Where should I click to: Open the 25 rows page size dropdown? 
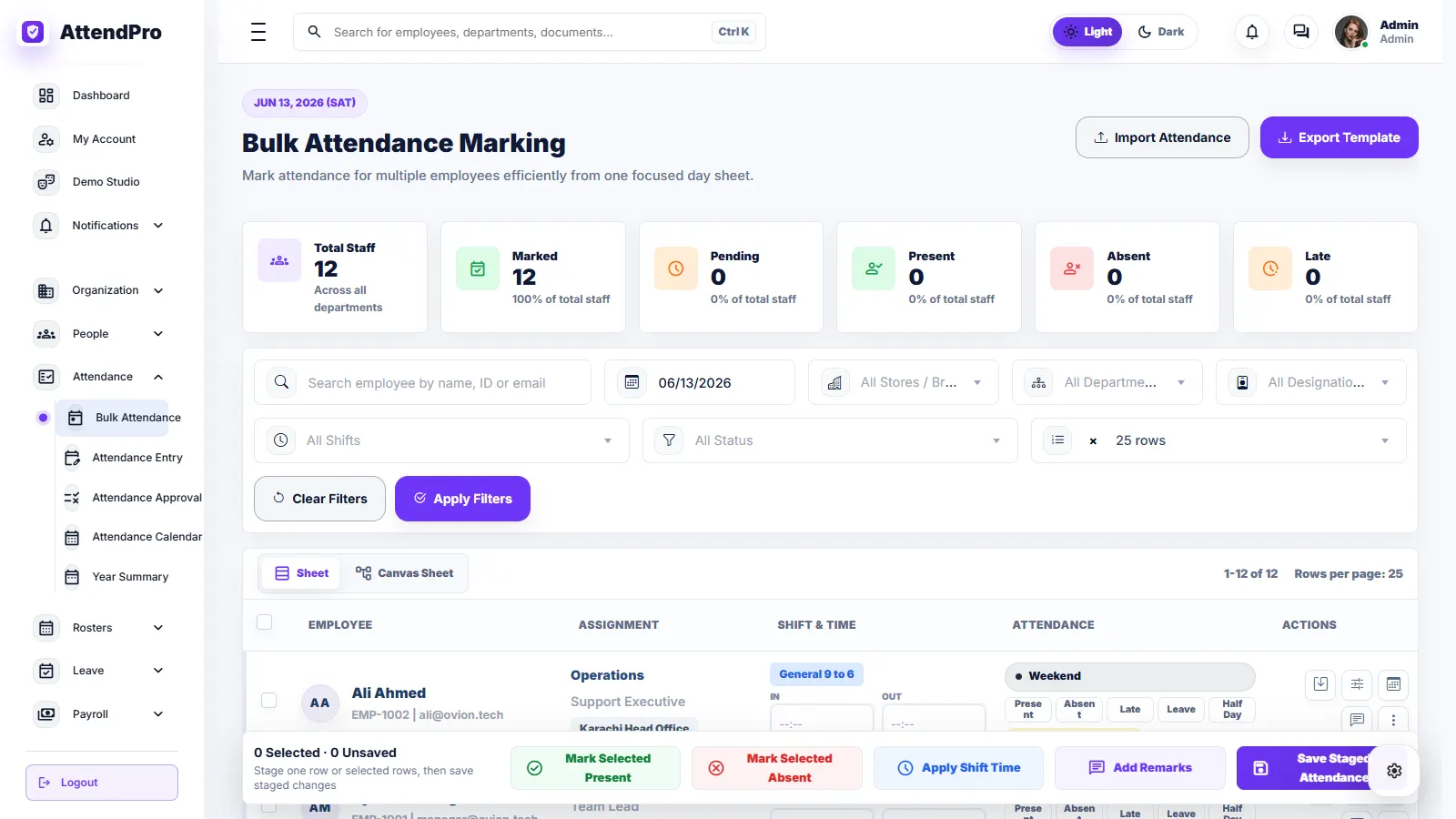pyautogui.click(x=1218, y=440)
